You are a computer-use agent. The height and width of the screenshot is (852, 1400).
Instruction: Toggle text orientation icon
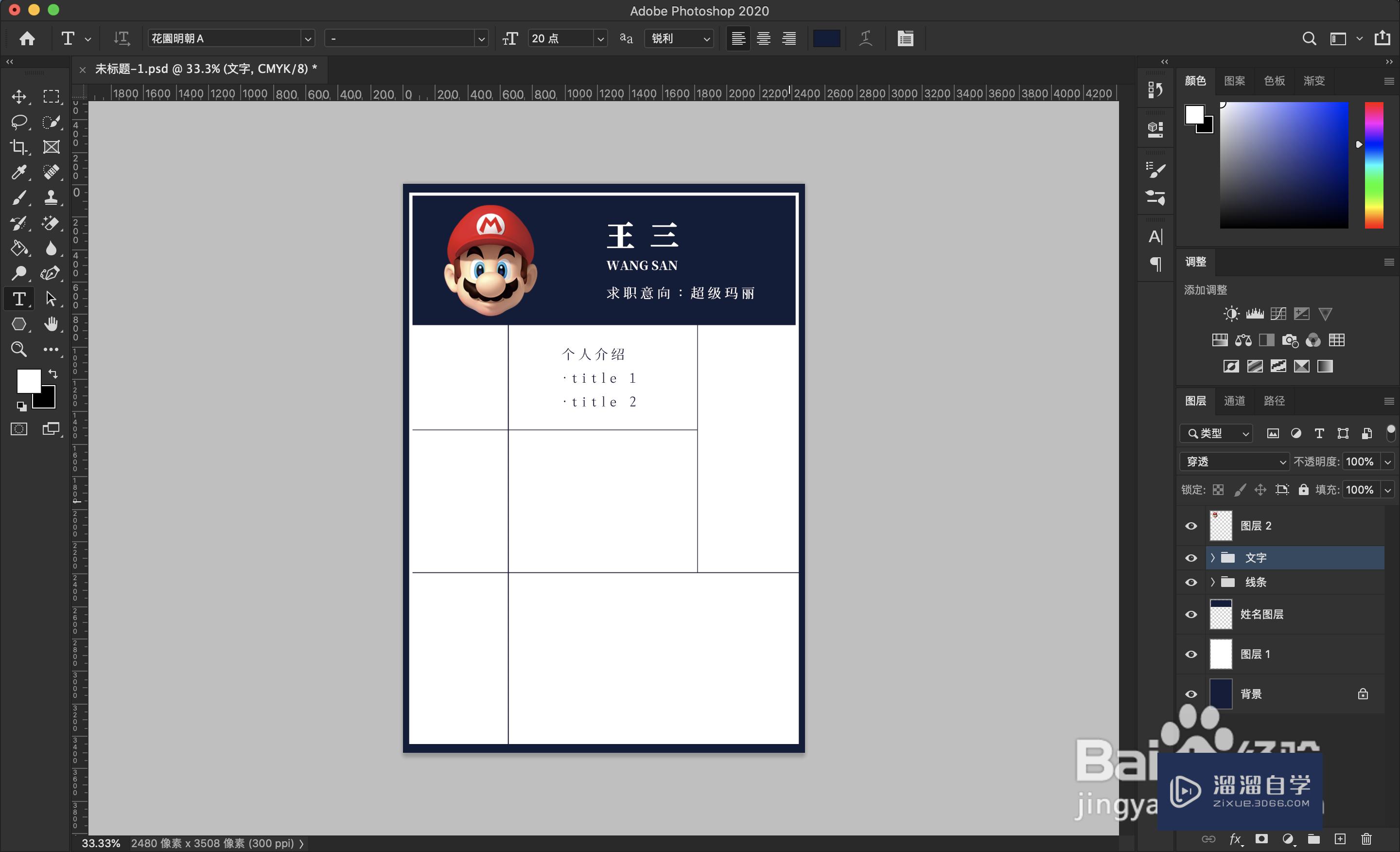click(x=122, y=38)
